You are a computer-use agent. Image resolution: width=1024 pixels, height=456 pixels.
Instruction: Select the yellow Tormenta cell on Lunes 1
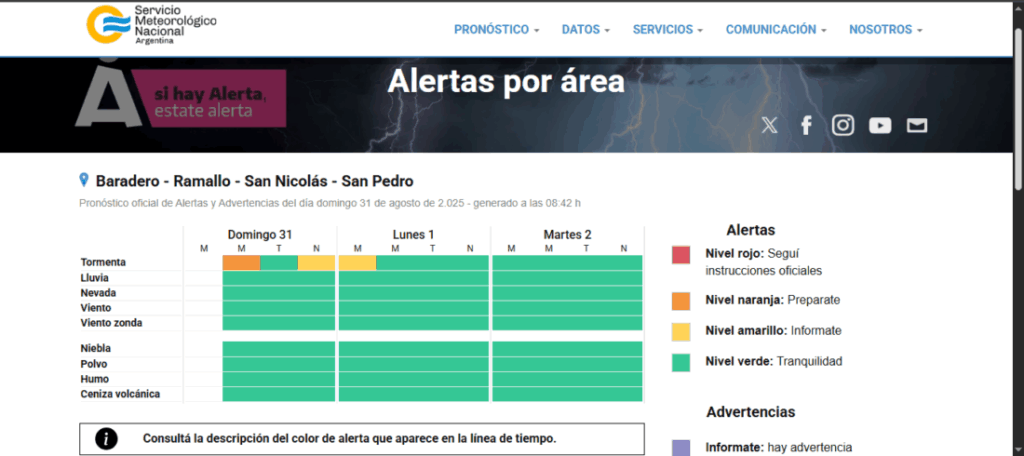357,263
